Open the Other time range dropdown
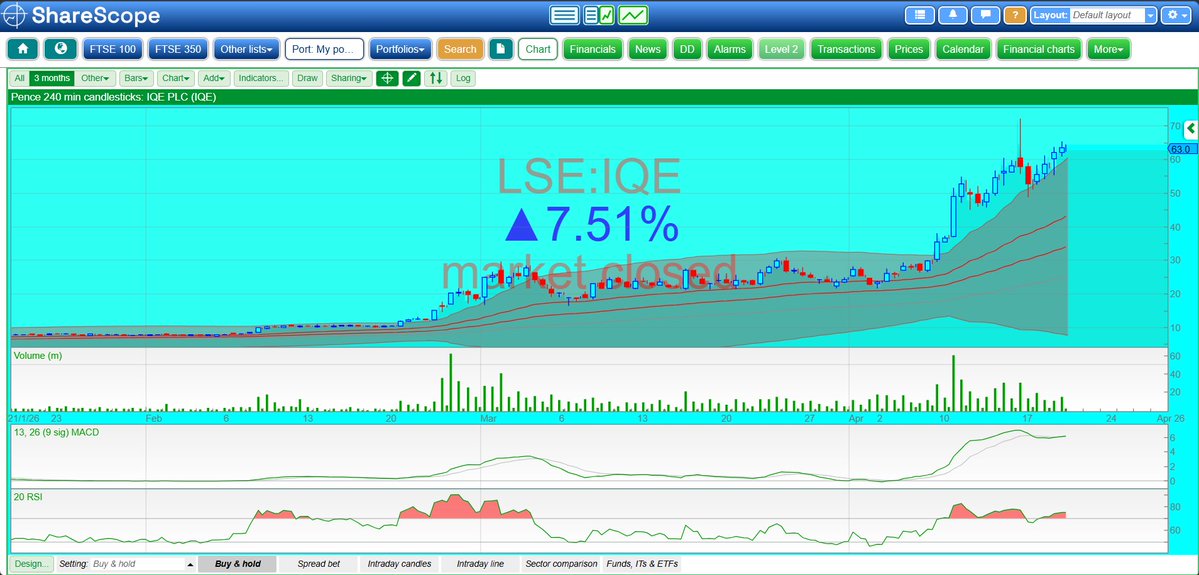This screenshot has width=1199, height=575. click(x=96, y=78)
